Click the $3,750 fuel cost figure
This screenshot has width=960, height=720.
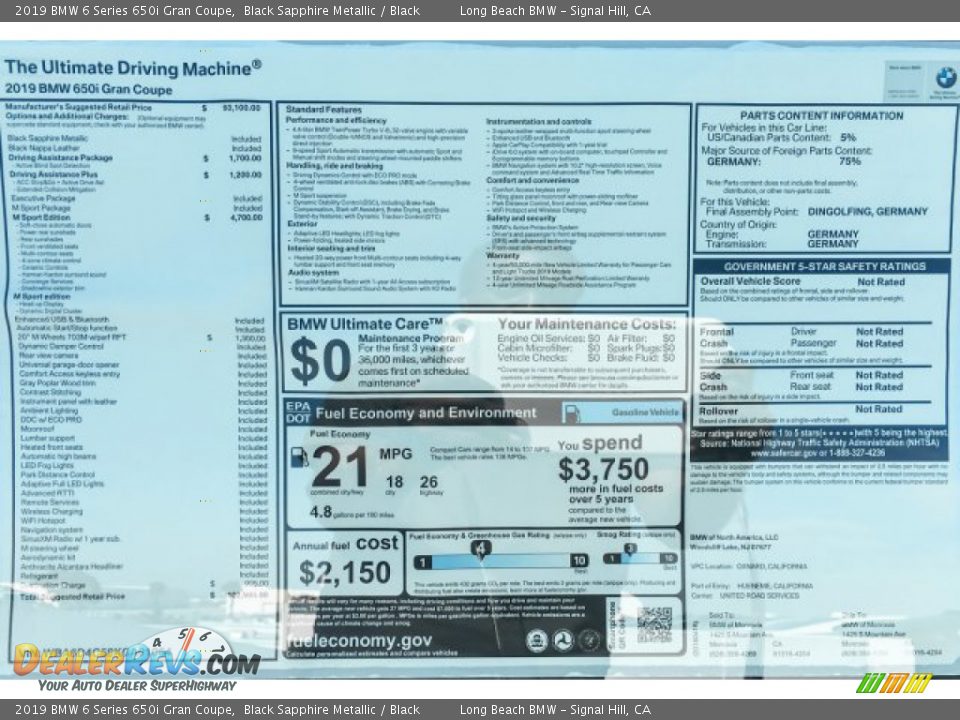pyautogui.click(x=603, y=469)
